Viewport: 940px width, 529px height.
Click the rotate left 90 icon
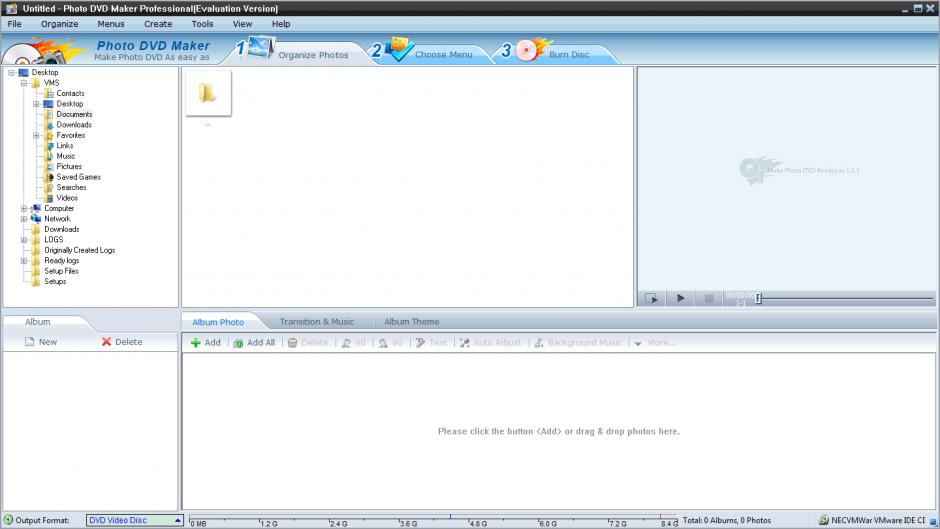347,343
